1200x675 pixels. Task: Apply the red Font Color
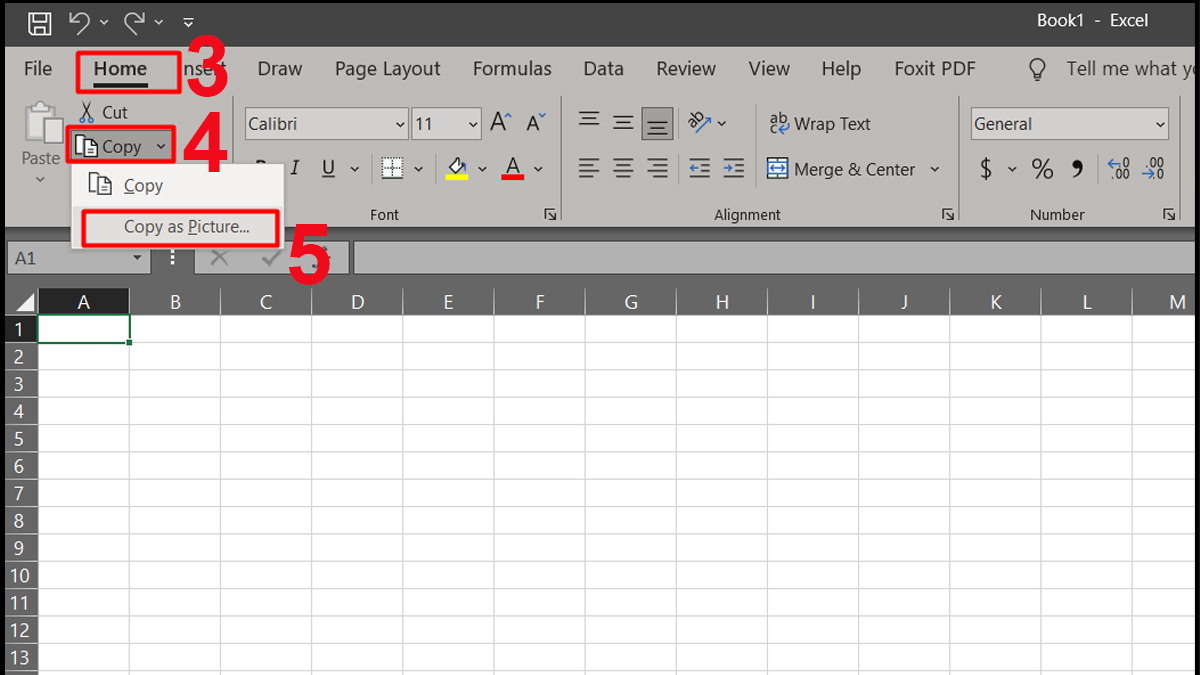[x=513, y=169]
